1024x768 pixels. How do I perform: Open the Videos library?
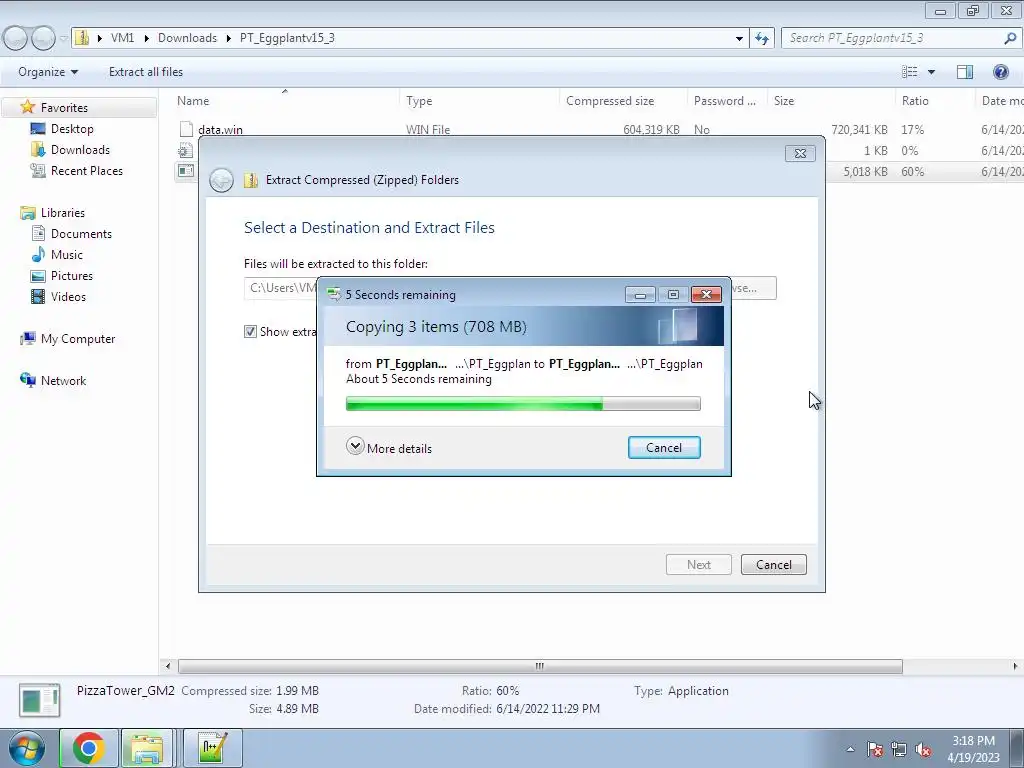(x=68, y=296)
